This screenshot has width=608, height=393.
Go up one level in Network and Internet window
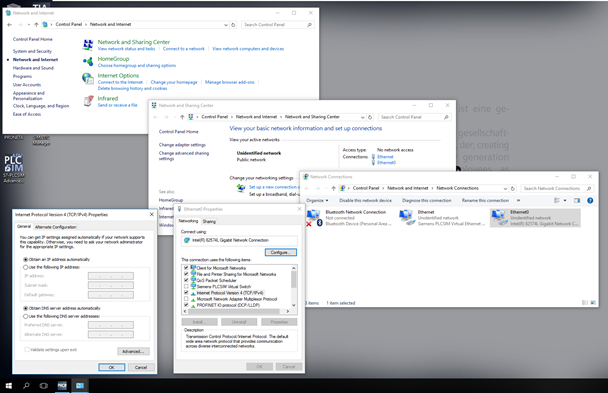(x=36, y=24)
